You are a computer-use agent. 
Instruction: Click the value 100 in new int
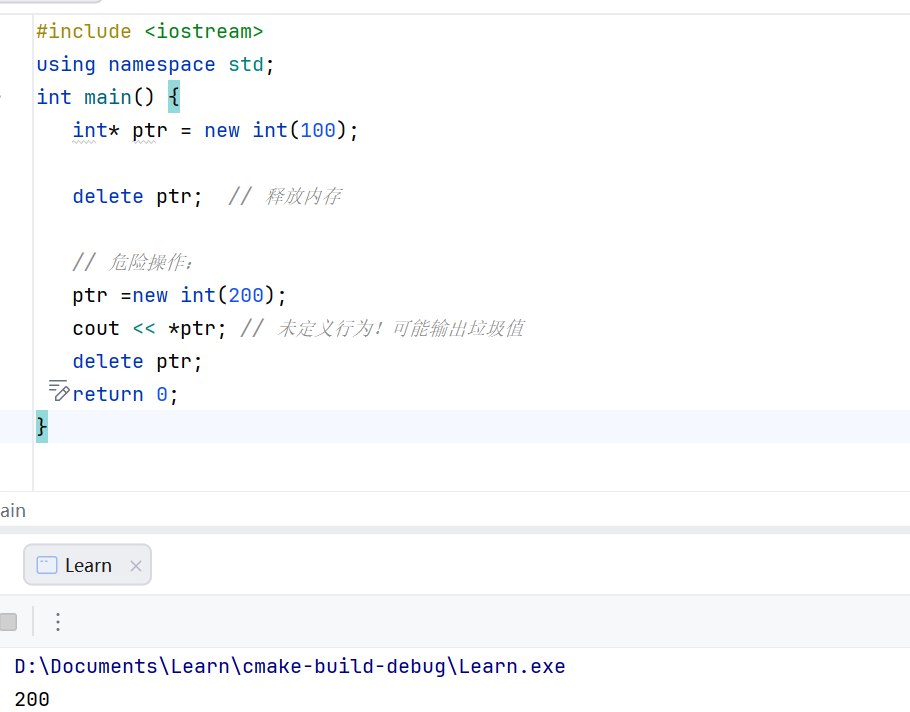tap(318, 130)
